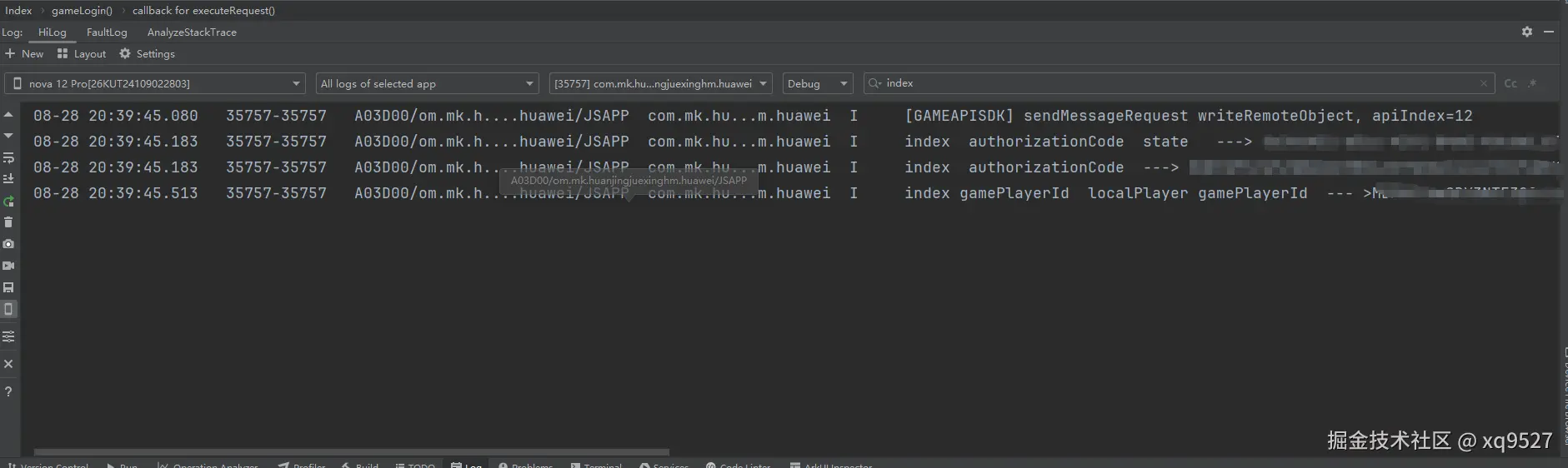Select the GAMEAPISDK sendMessageRequest log message

[x=1189, y=116]
